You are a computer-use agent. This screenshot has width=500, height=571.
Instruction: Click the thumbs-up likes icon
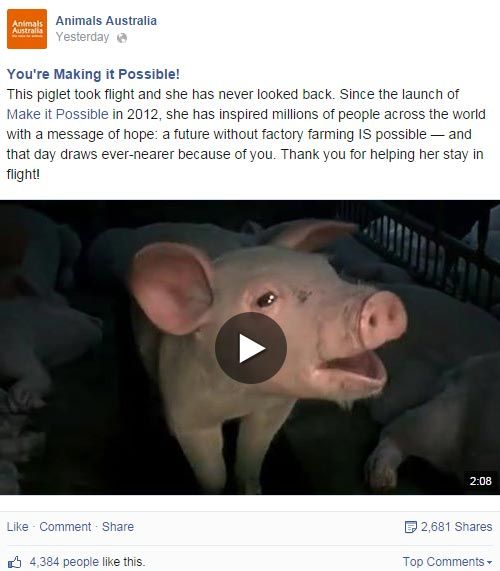click(14, 562)
